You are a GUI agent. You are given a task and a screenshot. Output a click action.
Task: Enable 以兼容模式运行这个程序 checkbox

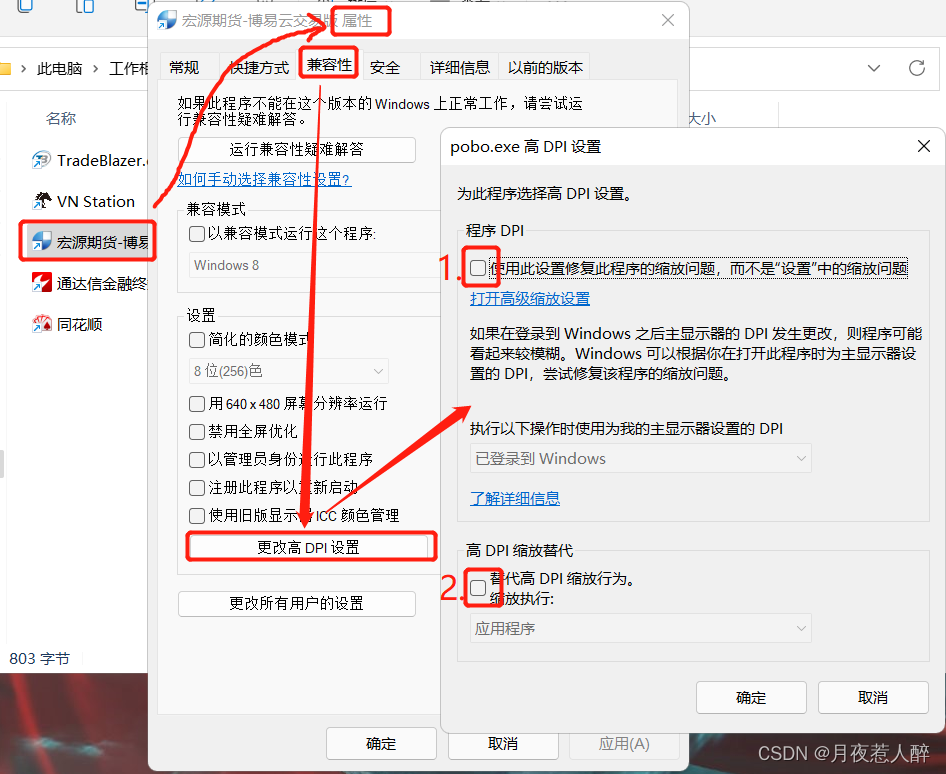click(197, 233)
